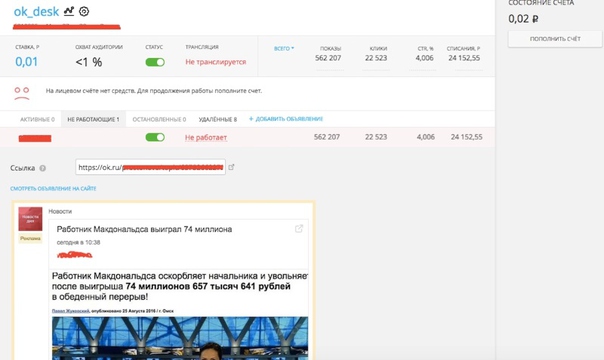Edit the 0,01 bid rate value

27,62
